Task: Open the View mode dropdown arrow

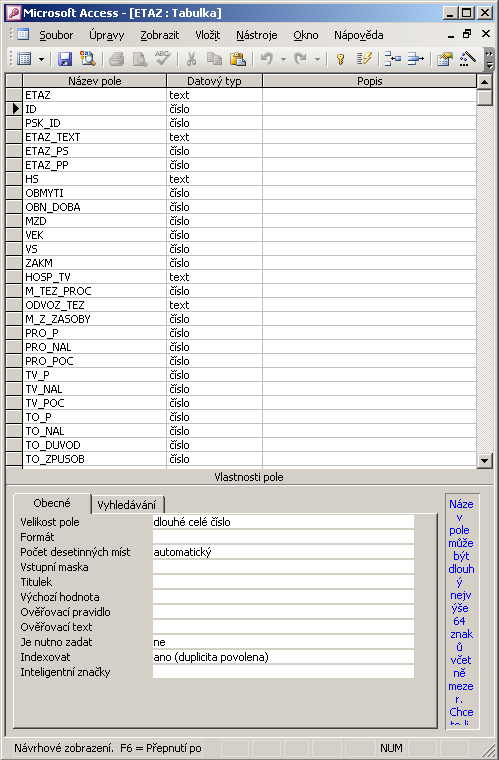Action: 41,59
